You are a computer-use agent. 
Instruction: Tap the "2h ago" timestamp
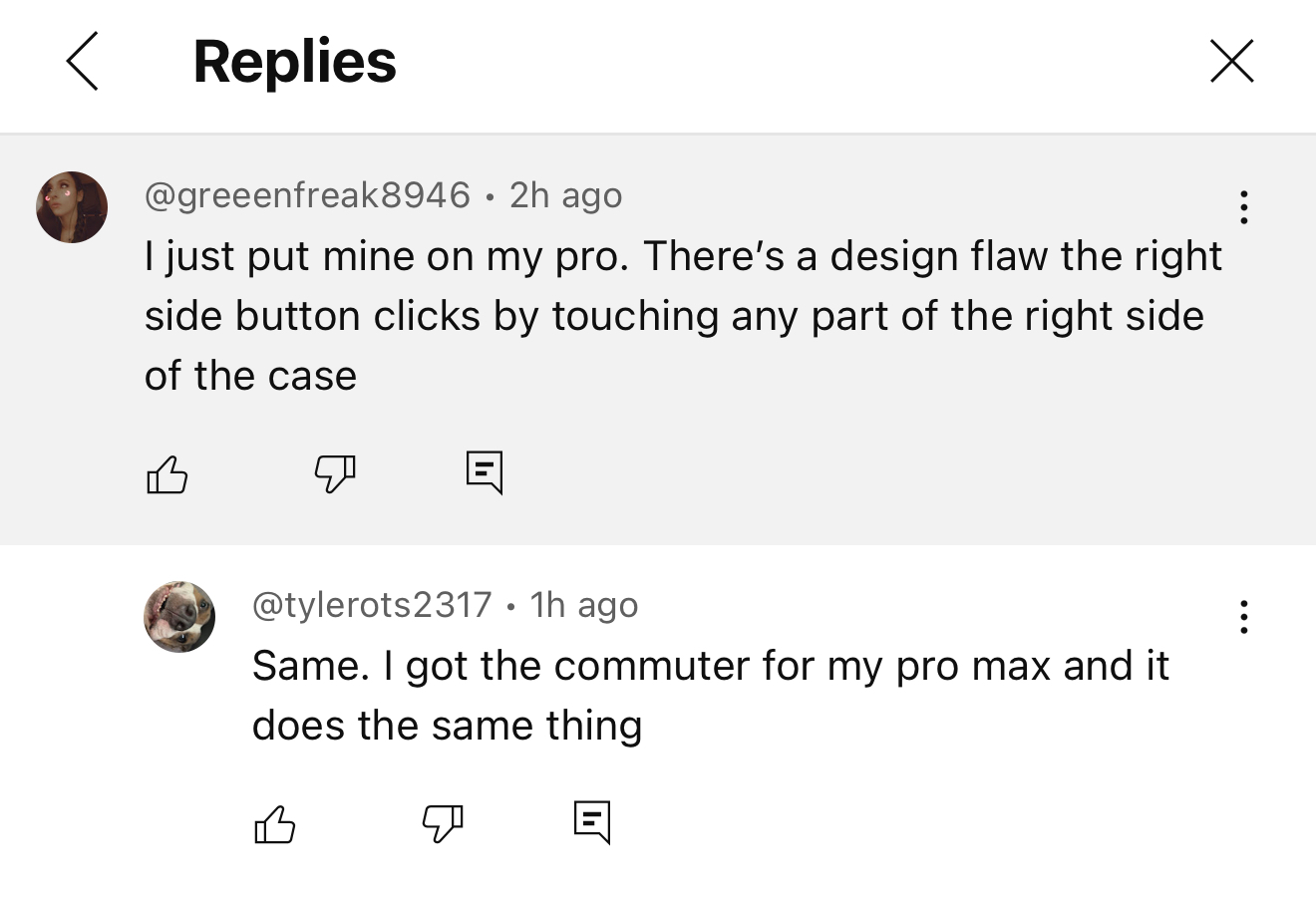565,194
